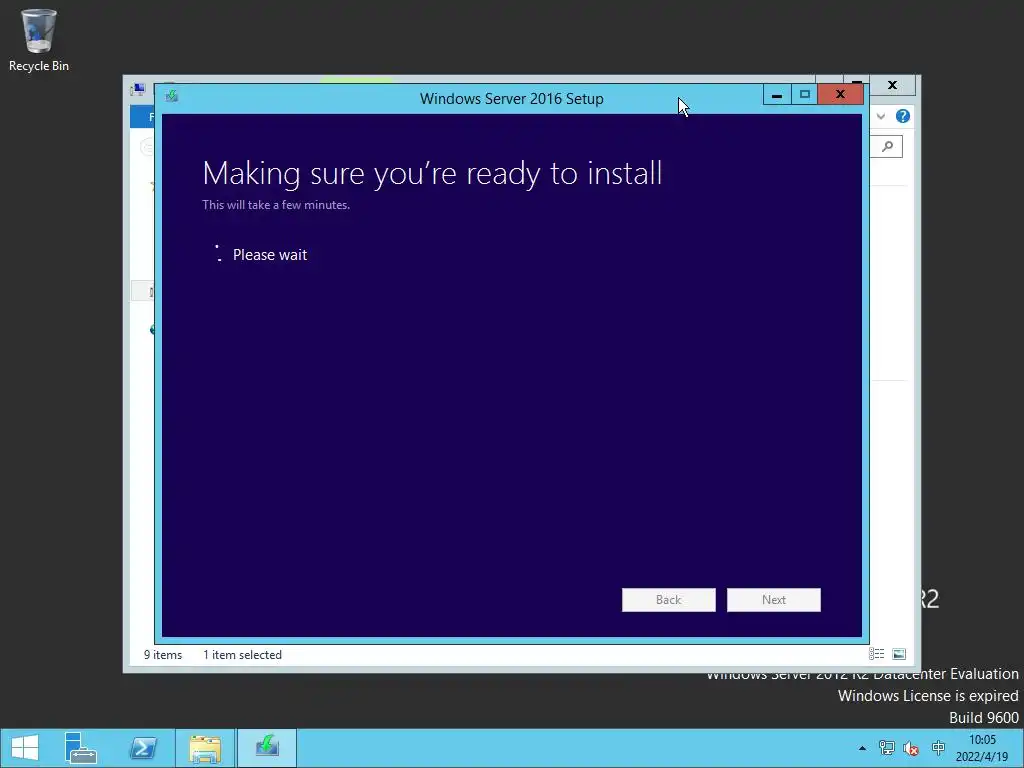Screen dimensions: 1024x768
Task: Click the File Explorer window system icon
Action: 138,89
